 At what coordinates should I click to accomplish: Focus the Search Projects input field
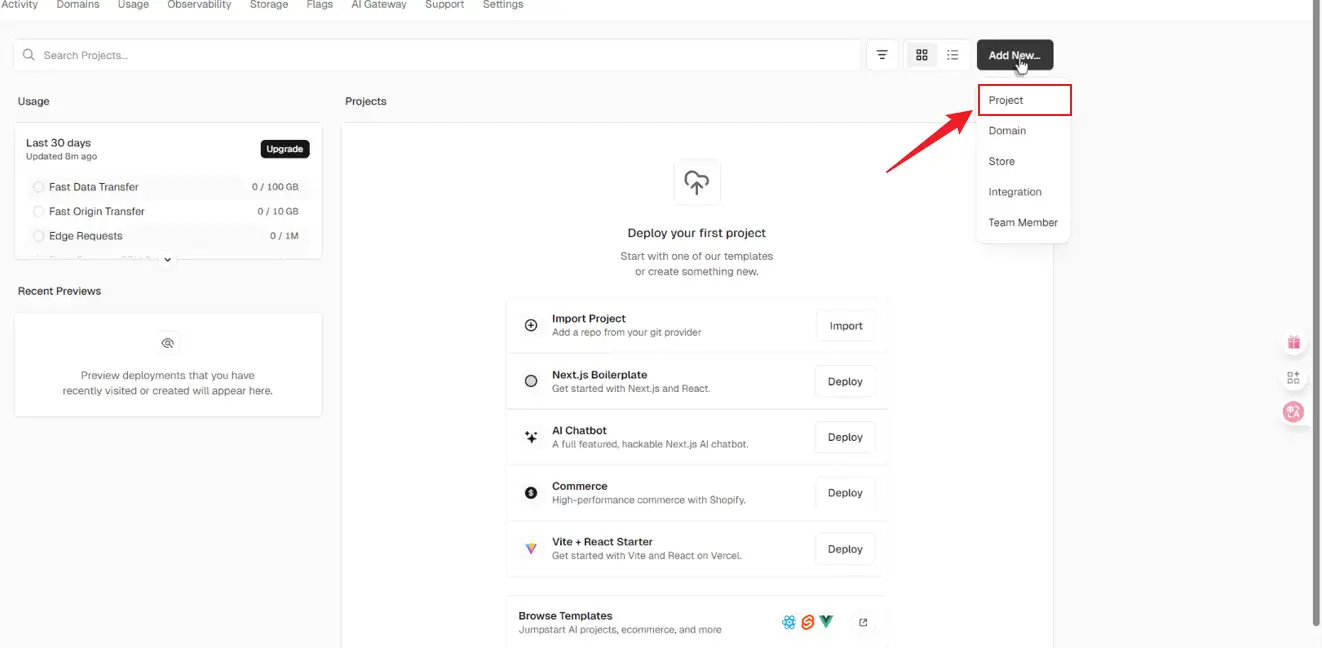[437, 55]
